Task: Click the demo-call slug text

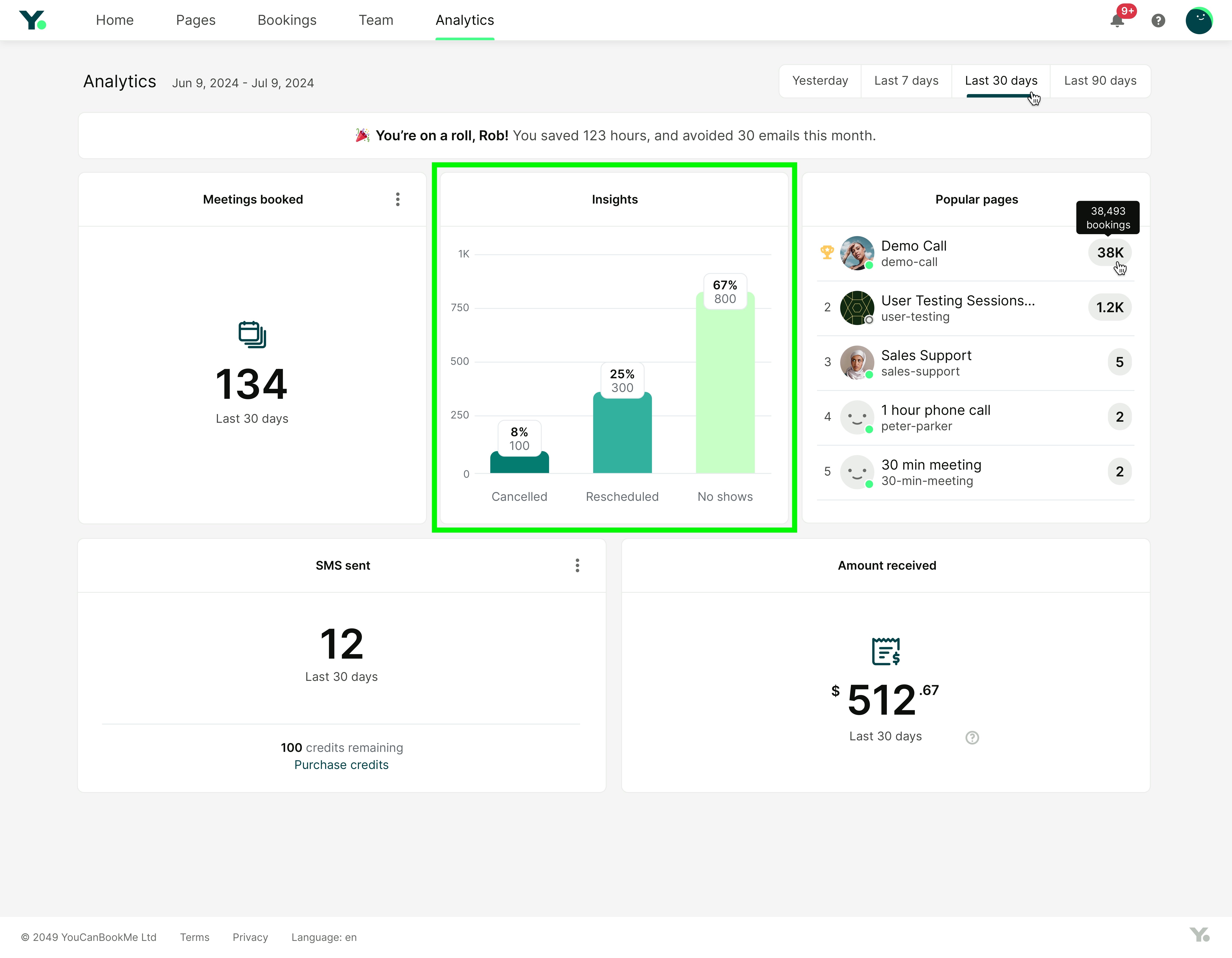Action: (x=909, y=262)
